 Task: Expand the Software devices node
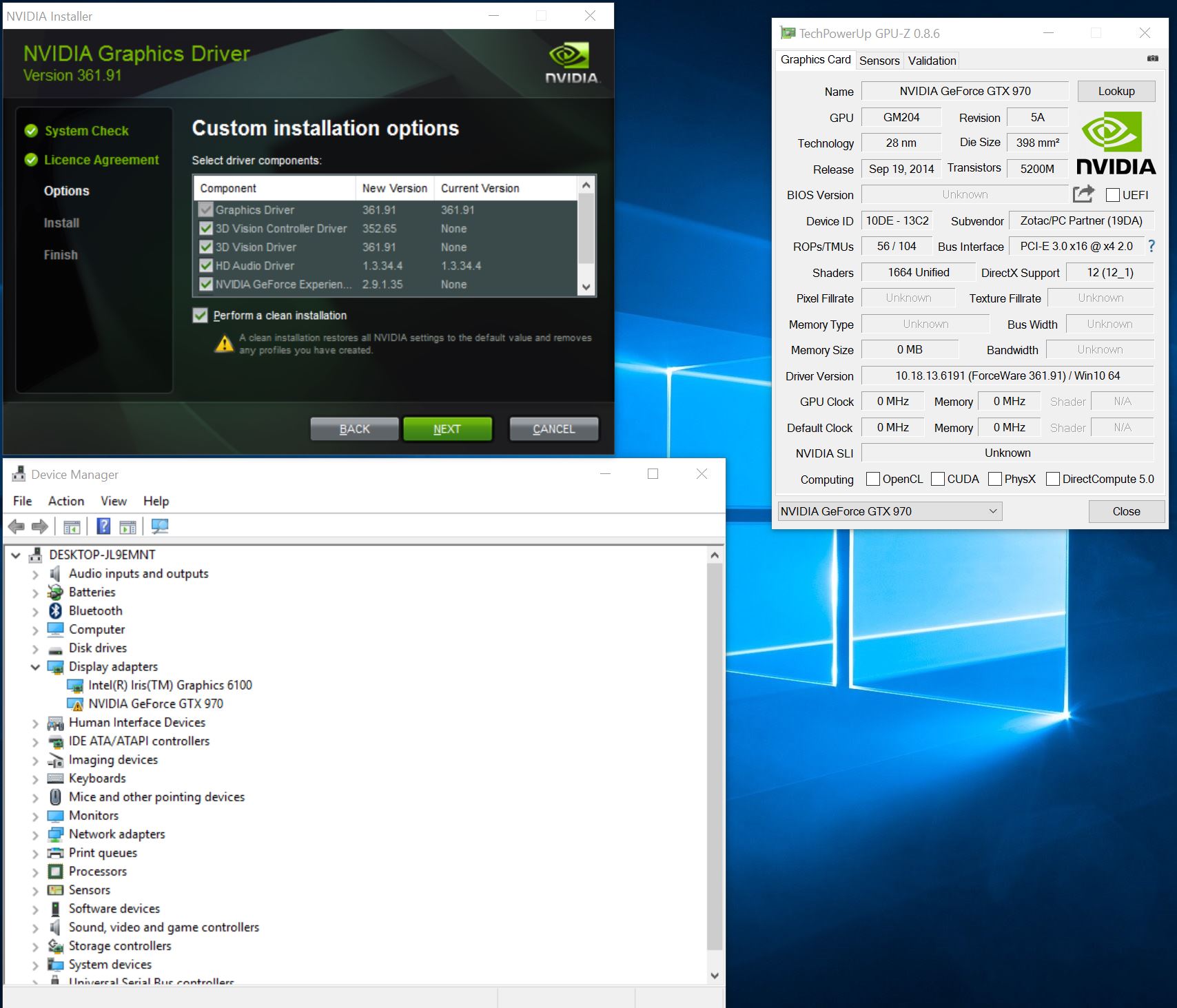[x=35, y=909]
